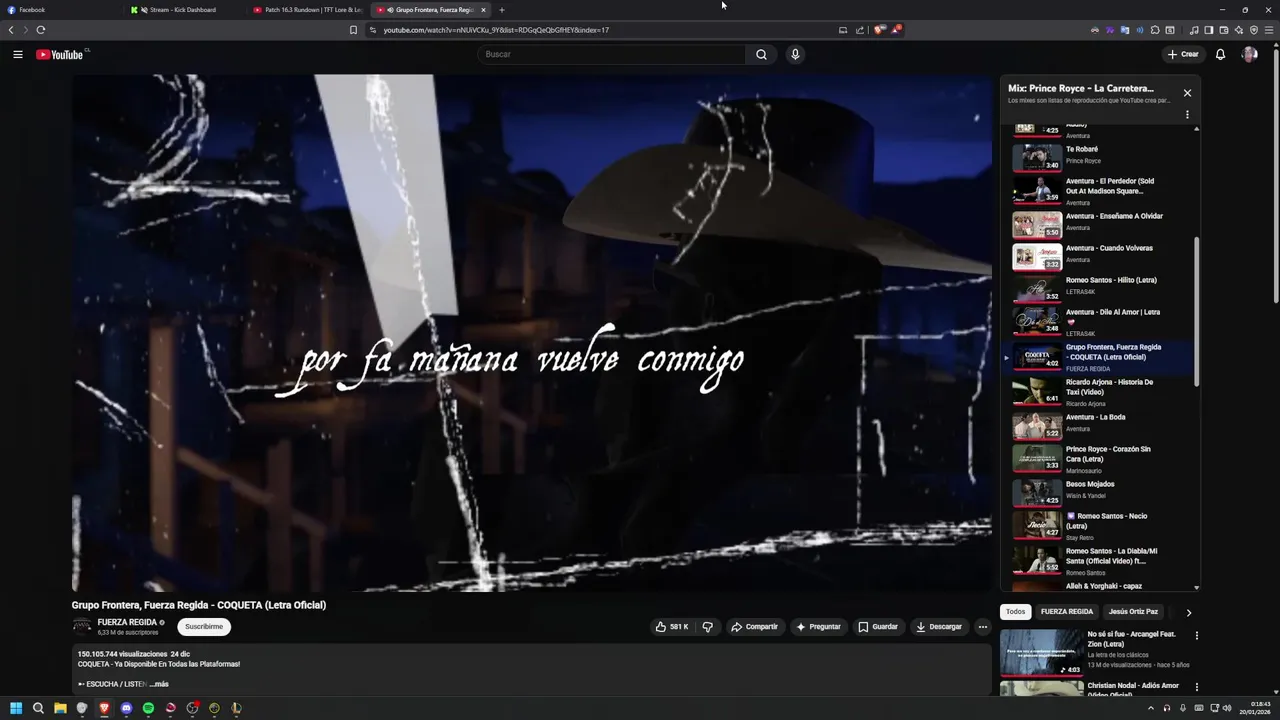
Task: Close the Grupo Frontera tab
Action: pos(483,10)
